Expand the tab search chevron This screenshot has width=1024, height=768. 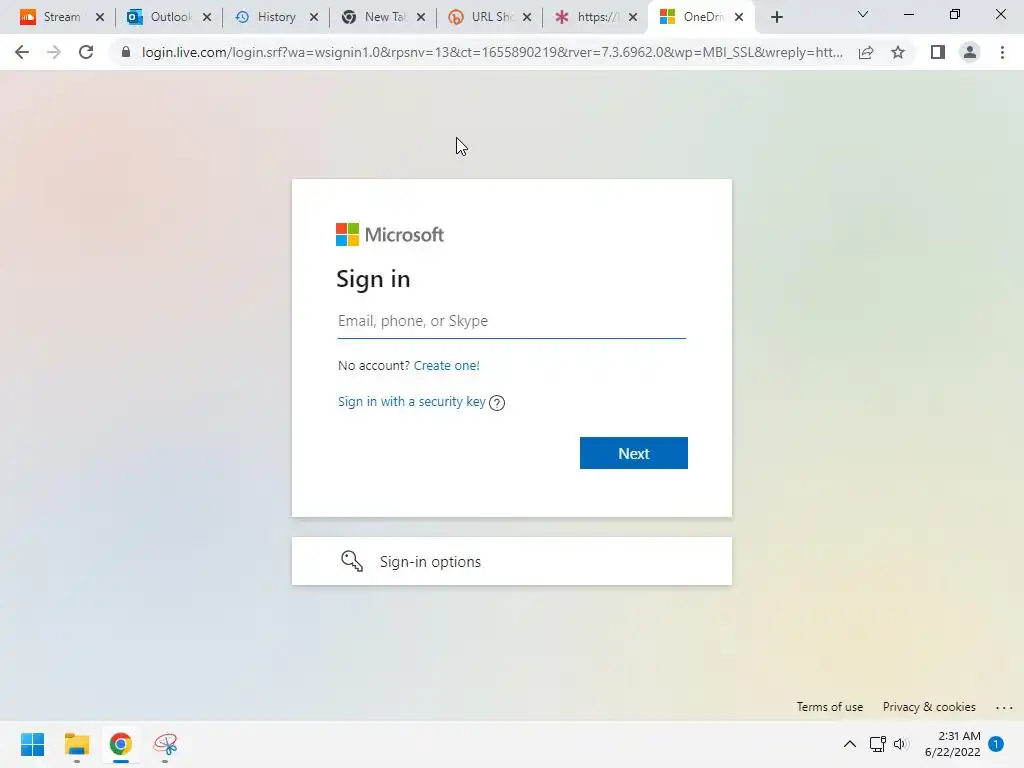pos(863,14)
